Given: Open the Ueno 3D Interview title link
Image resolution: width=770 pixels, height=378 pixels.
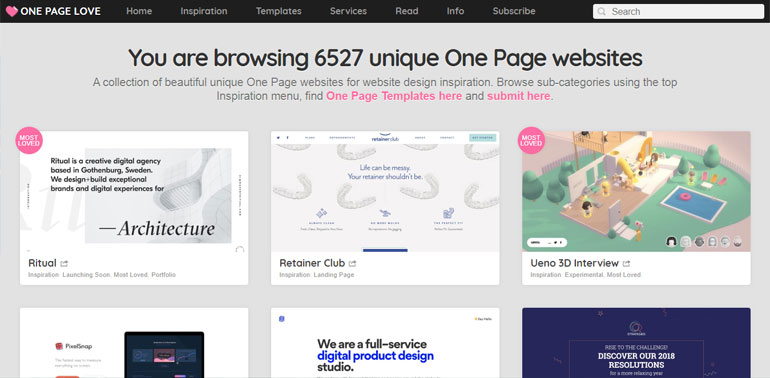Looking at the screenshot, I should [575, 263].
